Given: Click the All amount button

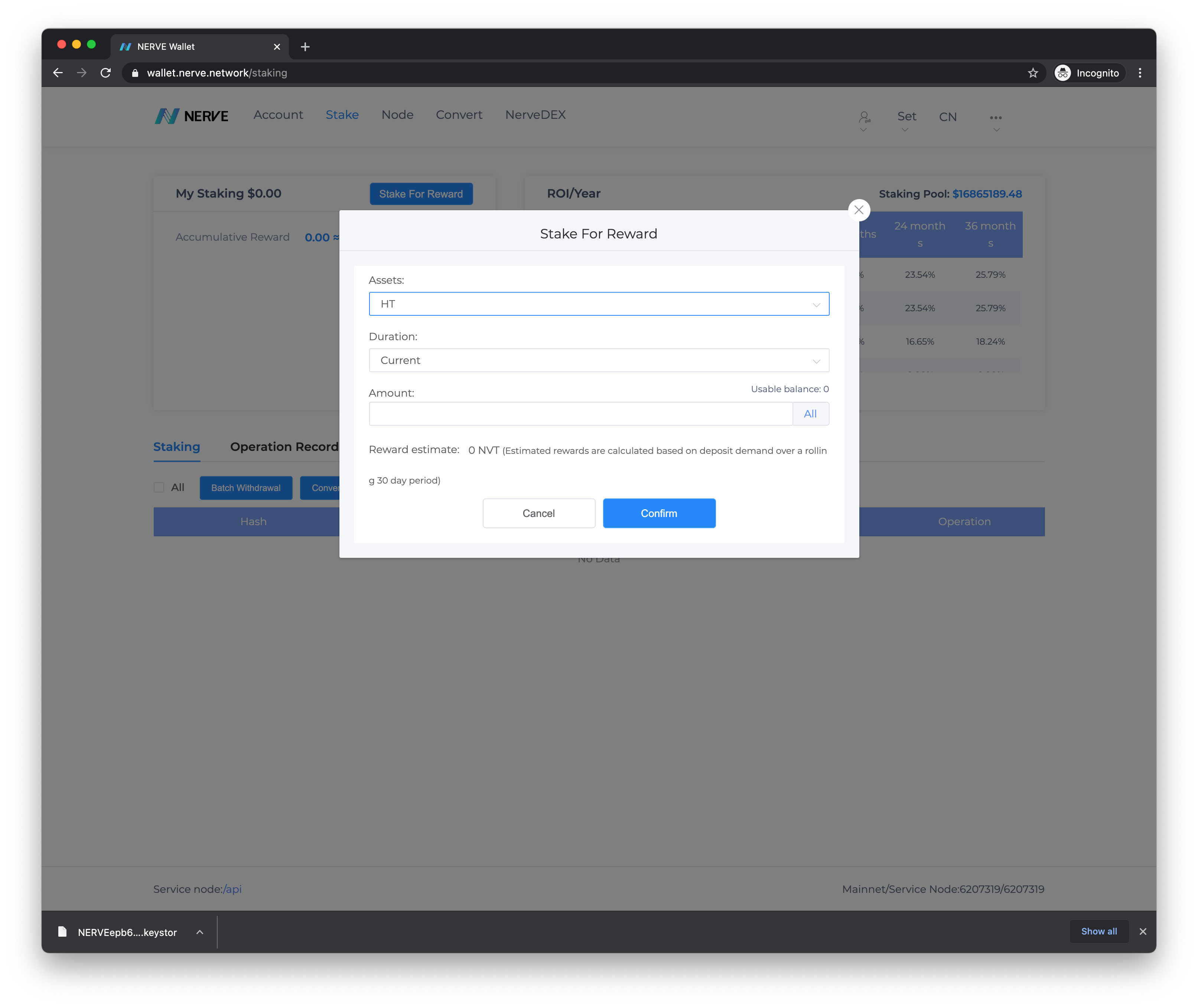Looking at the screenshot, I should 810,414.
